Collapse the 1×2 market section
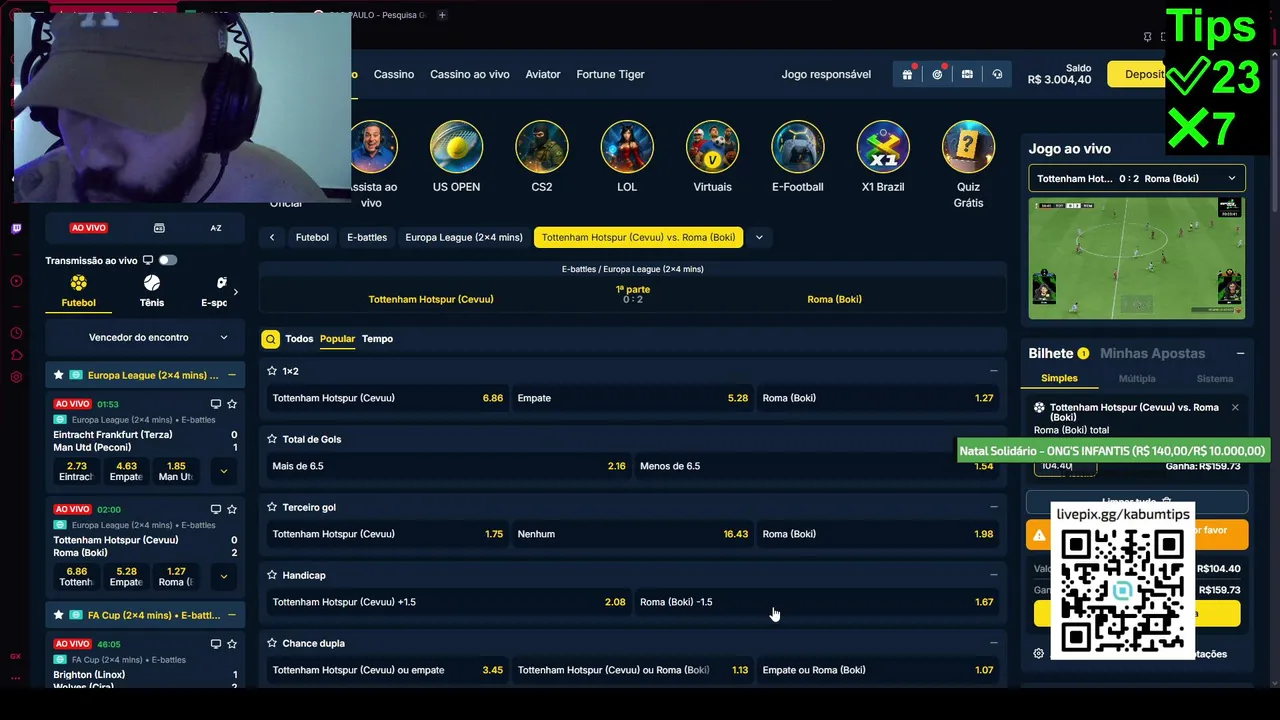 coord(993,371)
